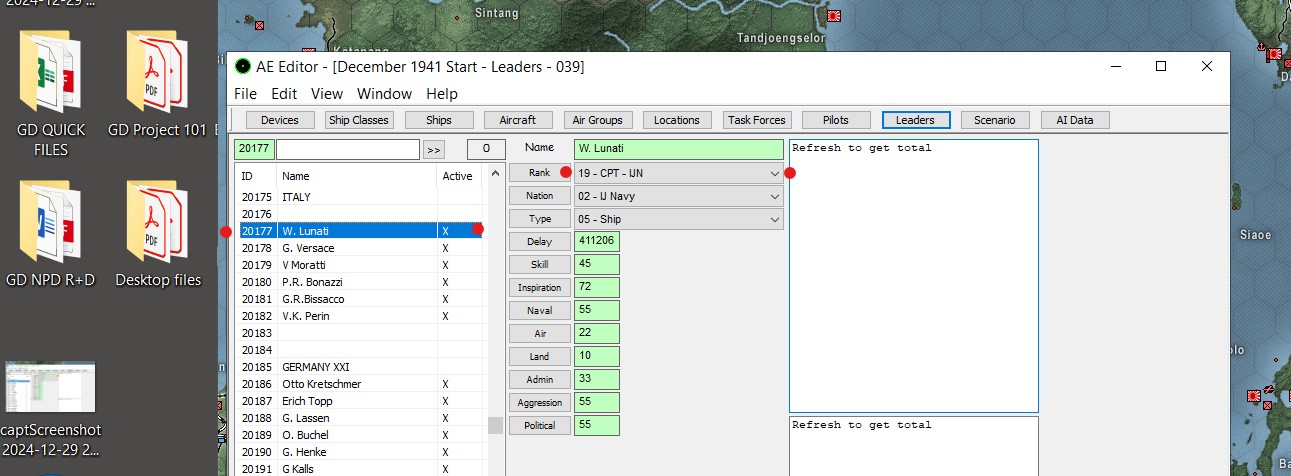Switch to the AI Data tab
Viewport: 1291px width, 476px height.
pos(1075,120)
